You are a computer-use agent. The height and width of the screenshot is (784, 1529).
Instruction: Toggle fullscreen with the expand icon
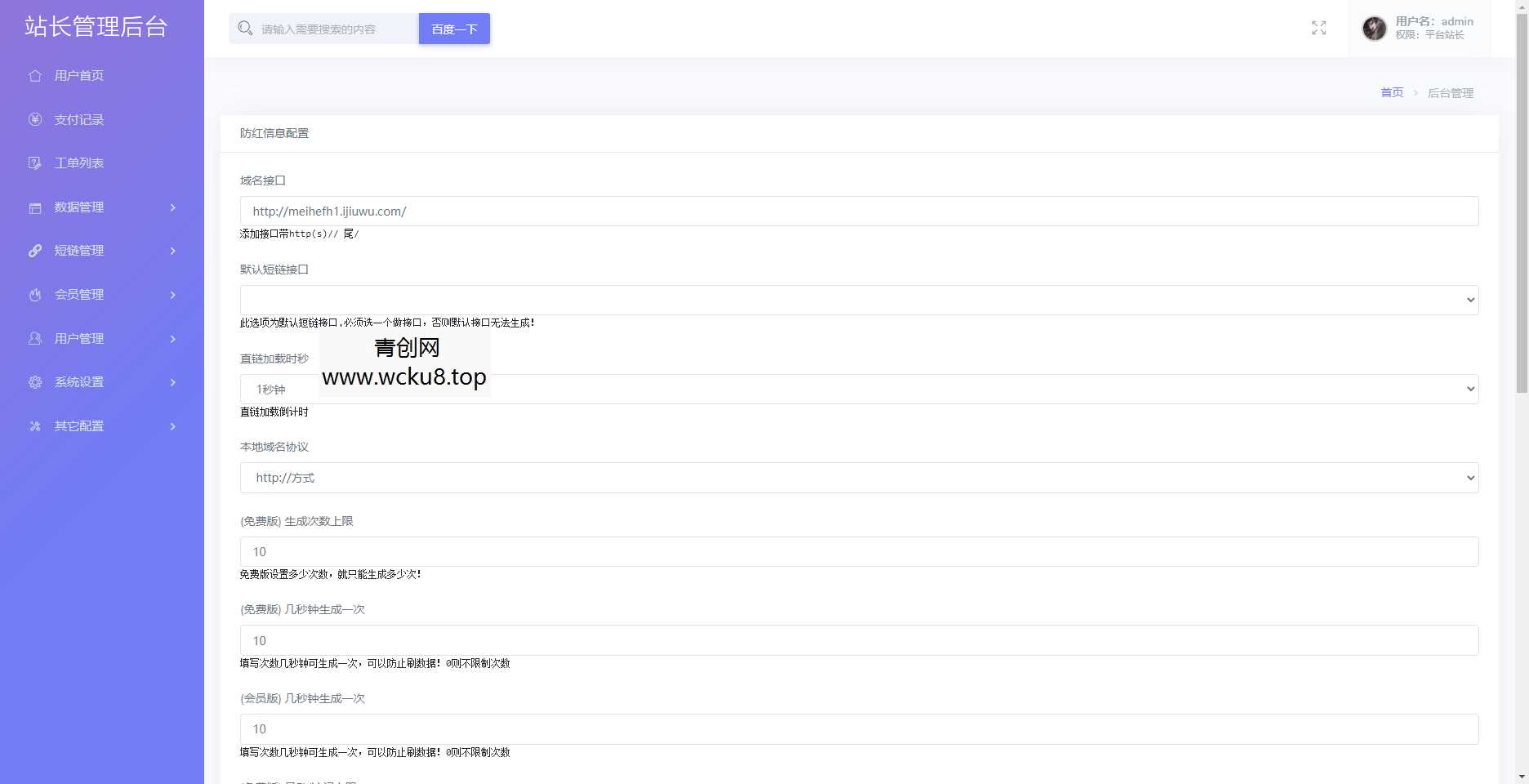1318,28
